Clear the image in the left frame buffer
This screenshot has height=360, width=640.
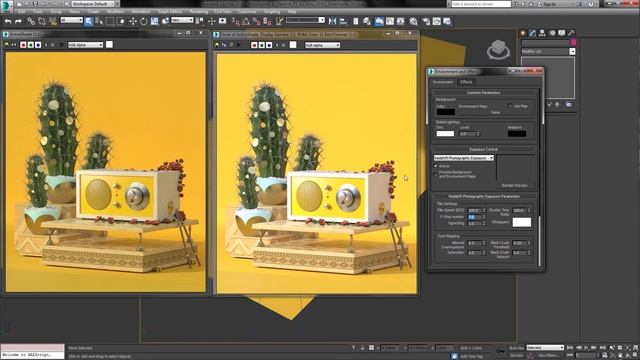click(61, 45)
